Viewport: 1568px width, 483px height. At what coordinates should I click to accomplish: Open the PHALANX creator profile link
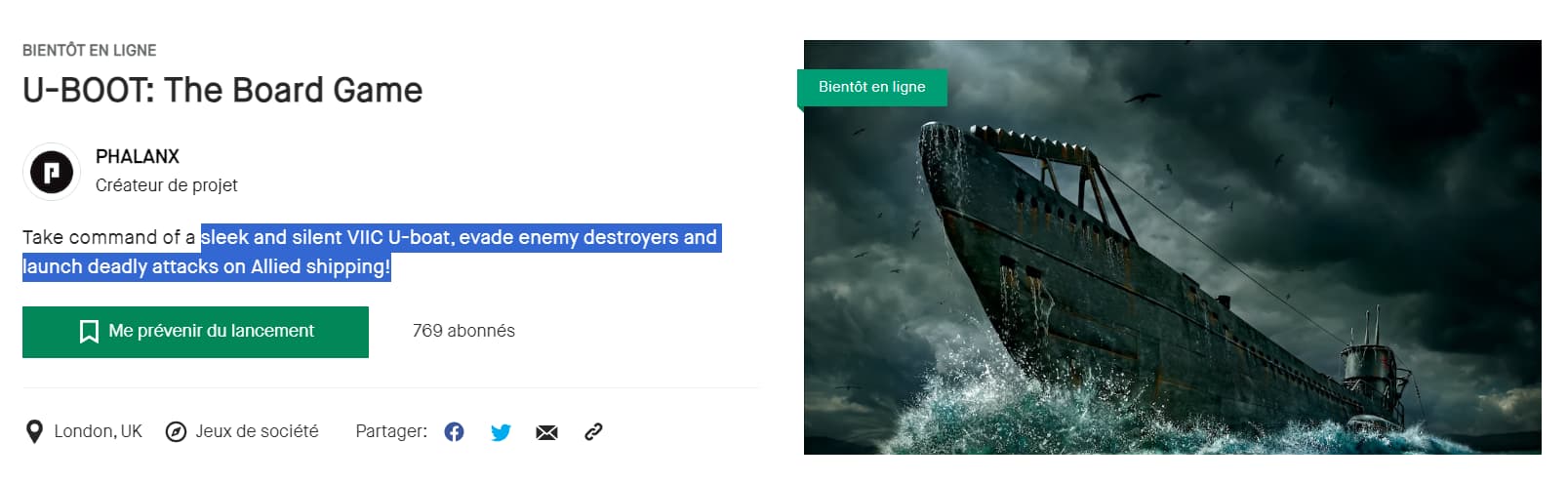click(x=138, y=156)
